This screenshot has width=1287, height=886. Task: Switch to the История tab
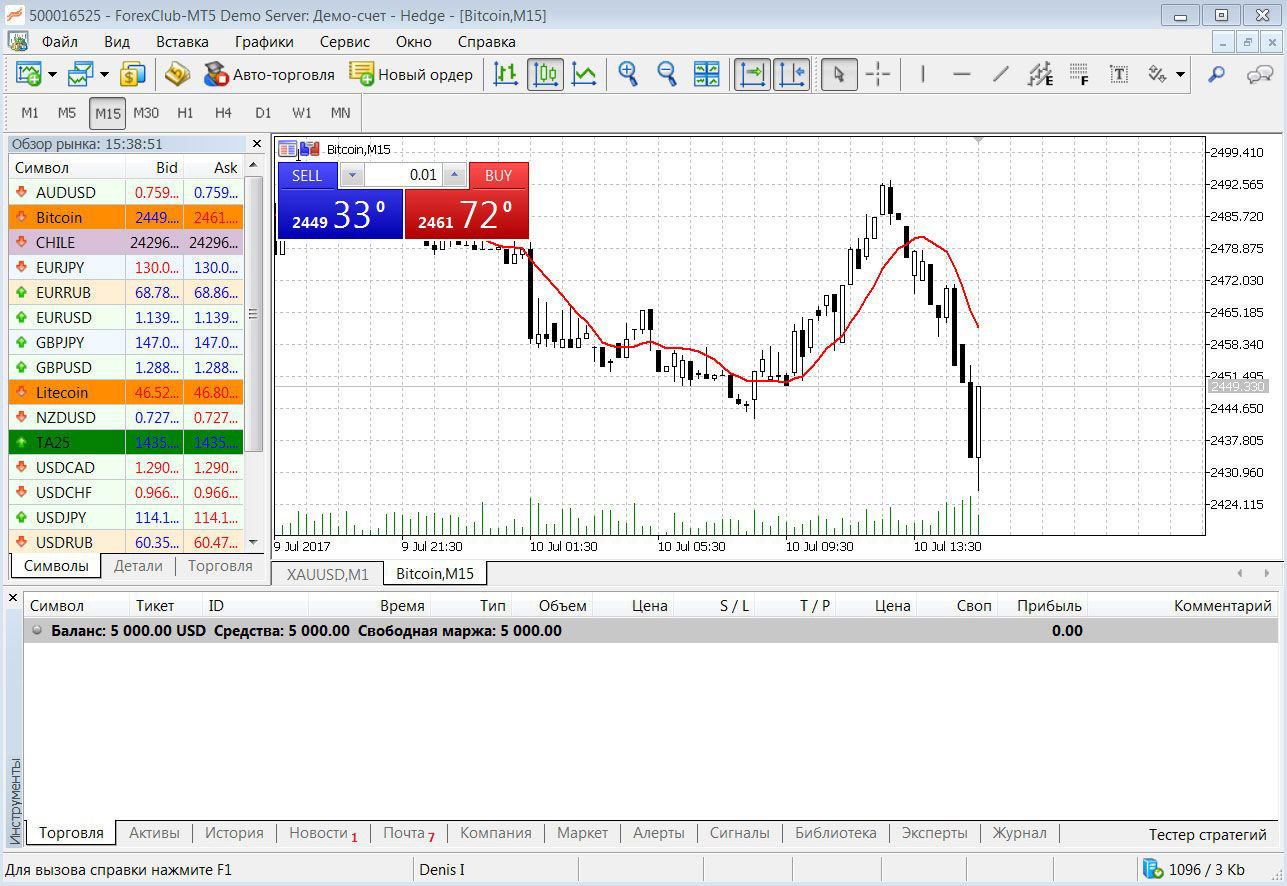[234, 833]
